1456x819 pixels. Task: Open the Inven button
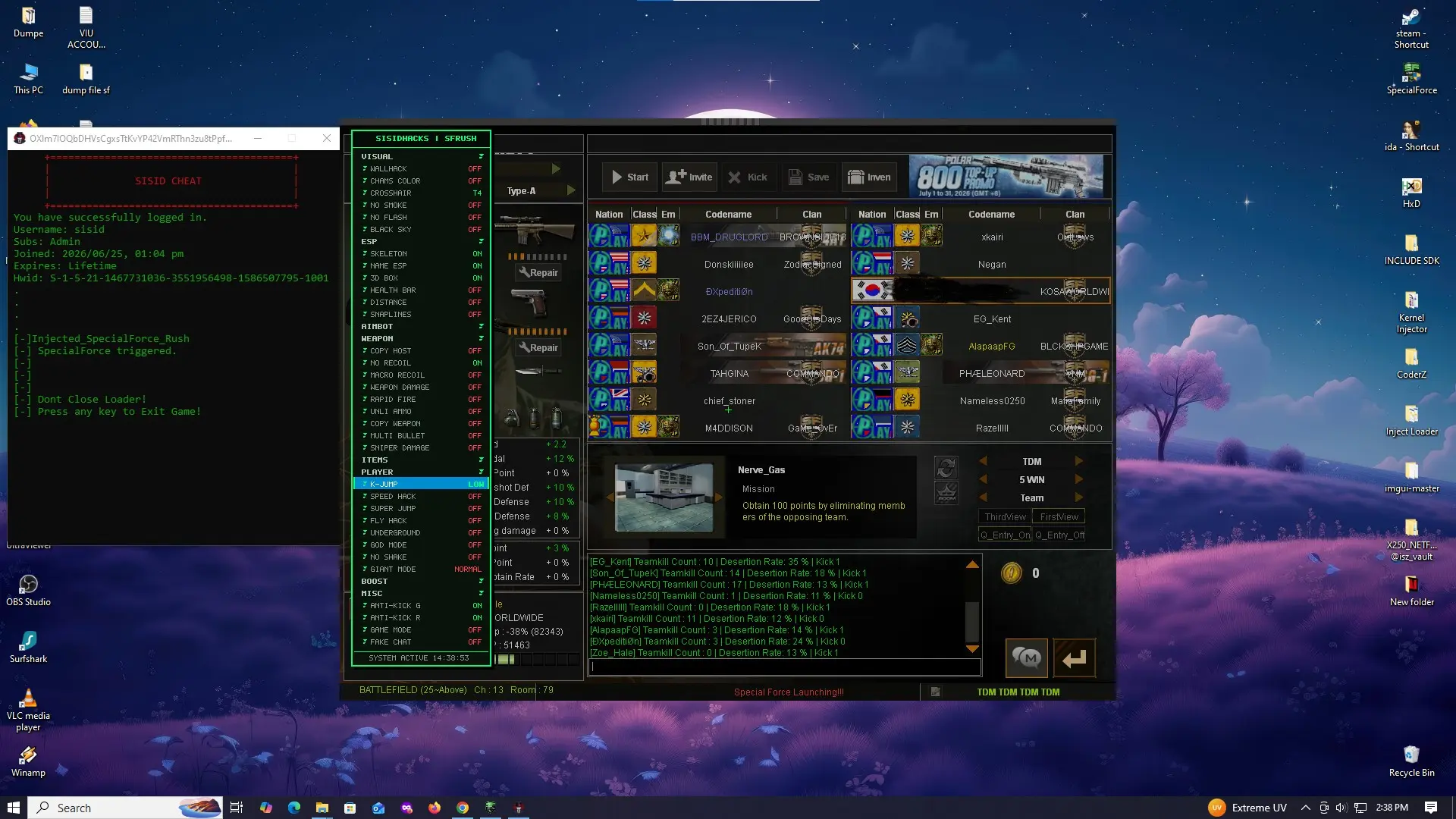coord(869,177)
